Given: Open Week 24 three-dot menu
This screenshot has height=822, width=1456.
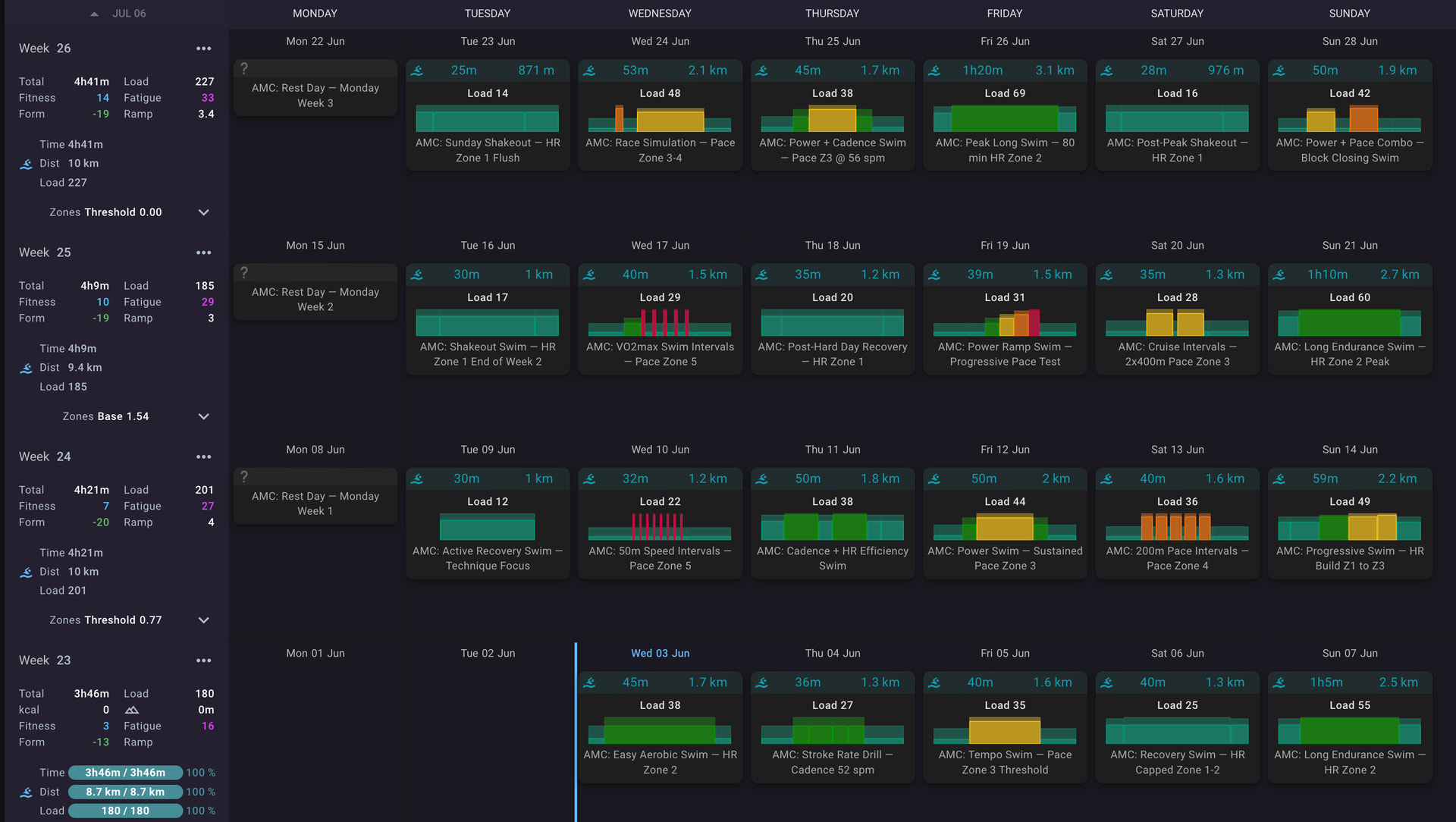Looking at the screenshot, I should (203, 456).
